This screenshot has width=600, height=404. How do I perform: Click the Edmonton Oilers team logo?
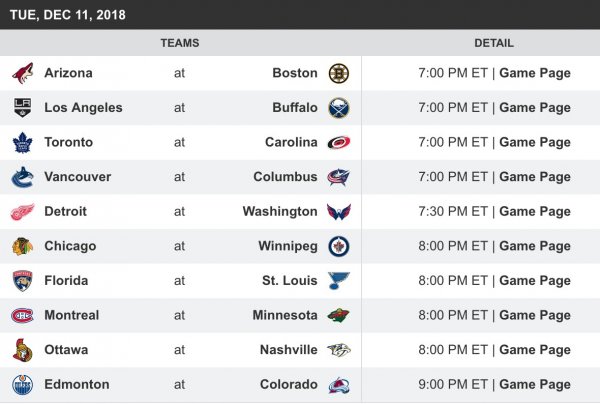coord(22,385)
